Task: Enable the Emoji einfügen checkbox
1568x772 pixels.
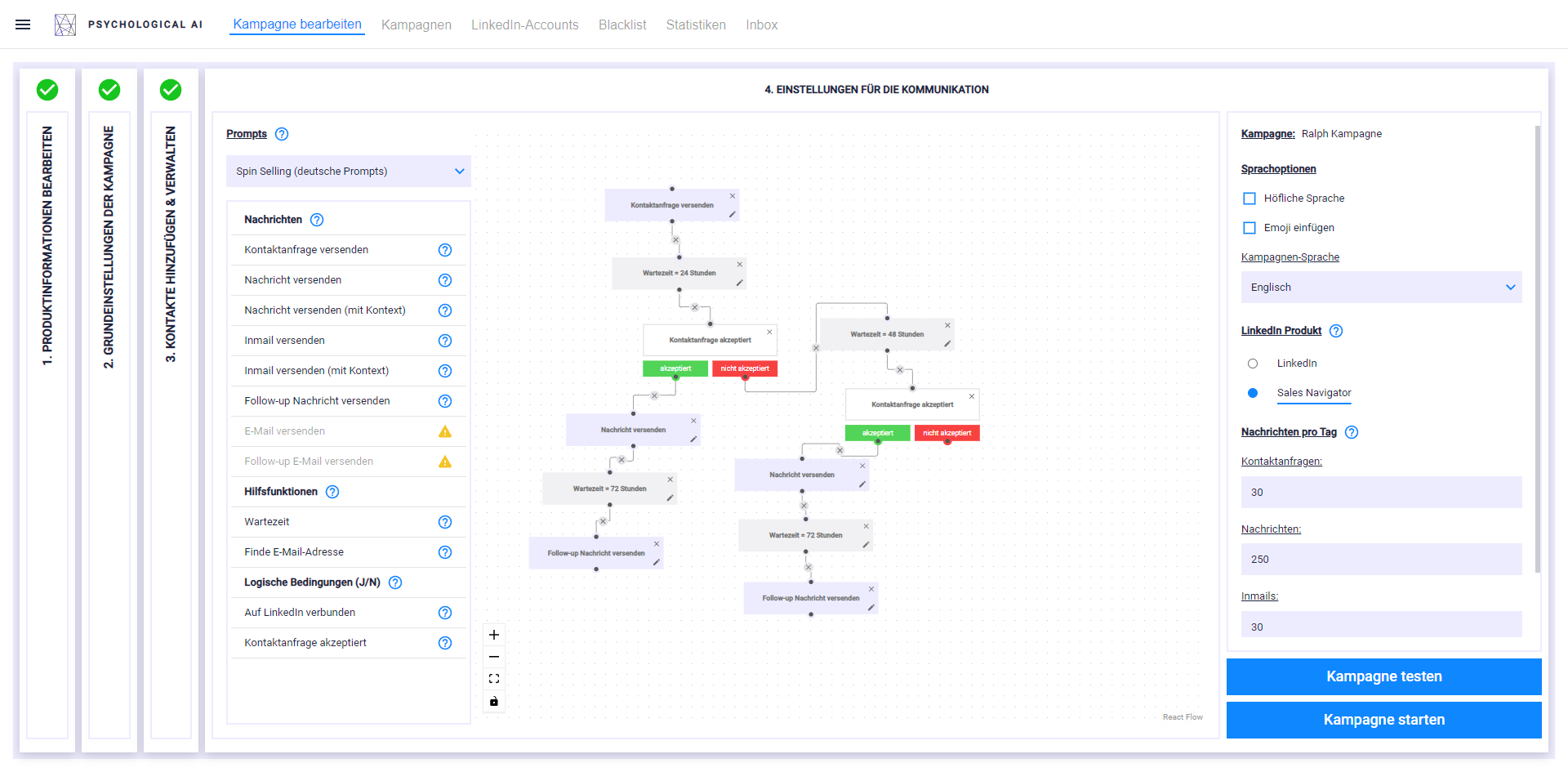Action: pos(1249,228)
